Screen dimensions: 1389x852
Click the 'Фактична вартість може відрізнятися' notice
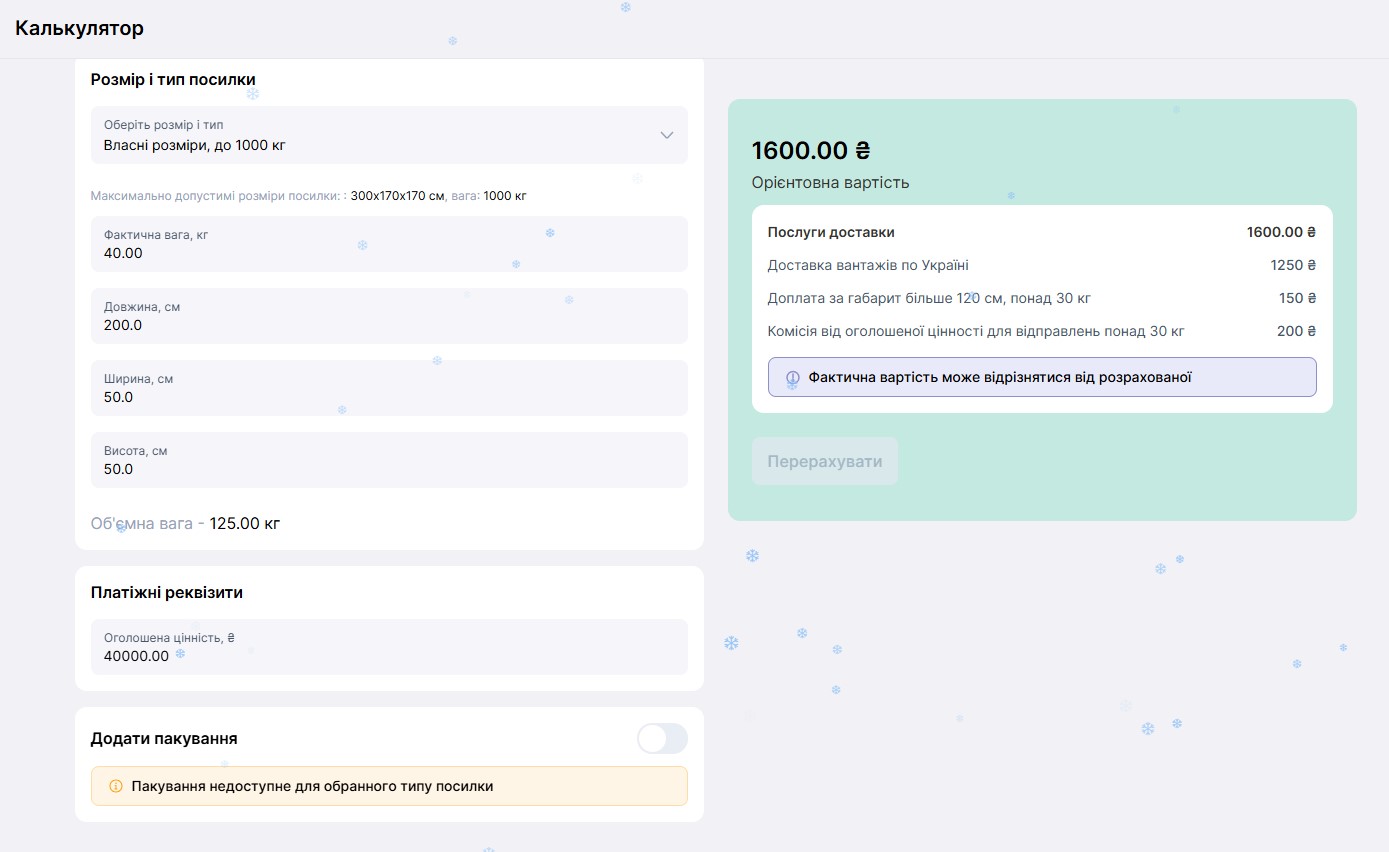pos(999,378)
